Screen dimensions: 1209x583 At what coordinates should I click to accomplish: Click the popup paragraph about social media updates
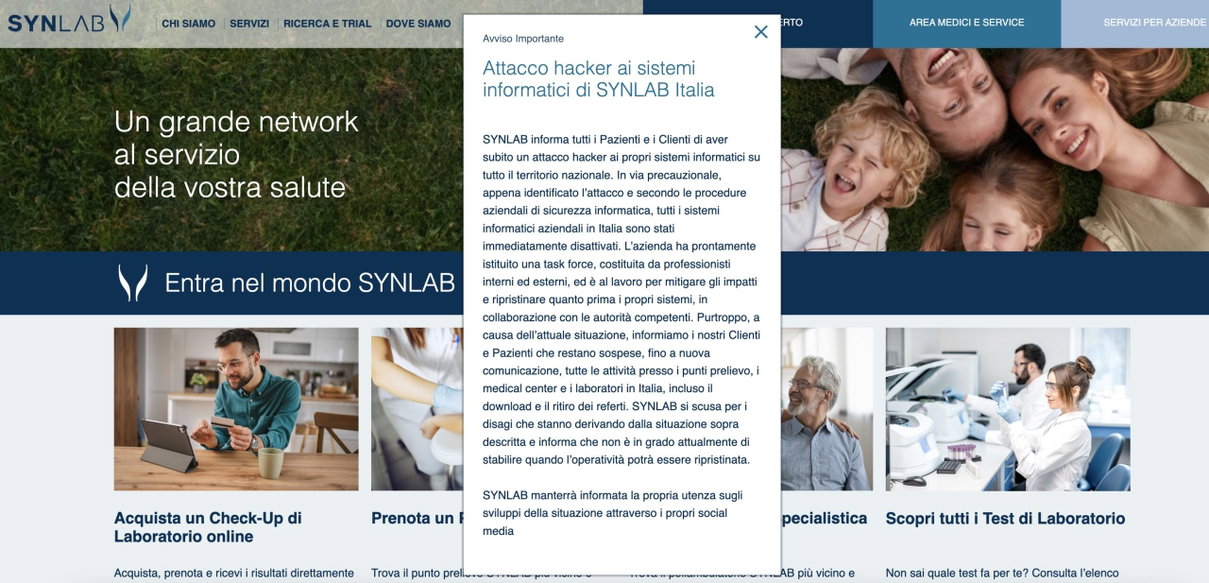coord(613,513)
